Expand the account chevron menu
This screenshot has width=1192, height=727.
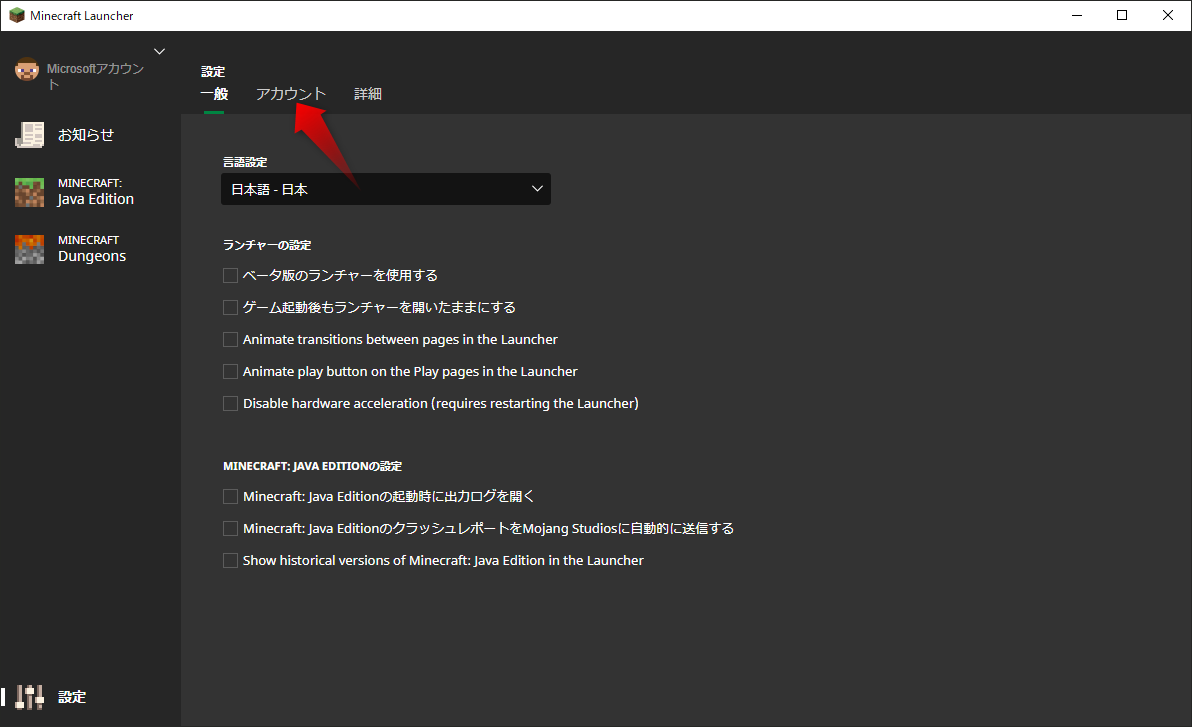pyautogui.click(x=159, y=51)
